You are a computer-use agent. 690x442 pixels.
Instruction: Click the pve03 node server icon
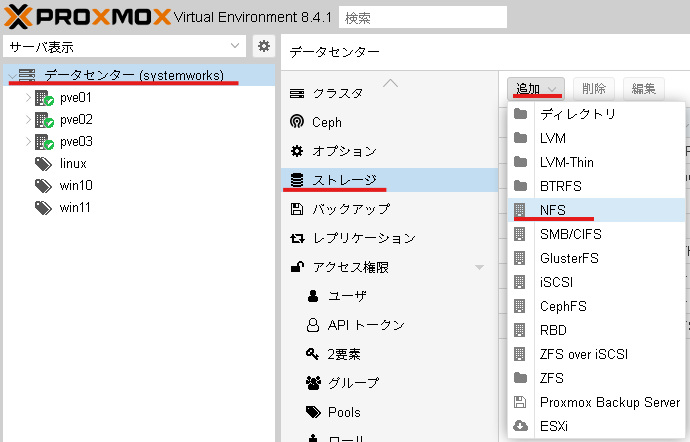coord(44,142)
